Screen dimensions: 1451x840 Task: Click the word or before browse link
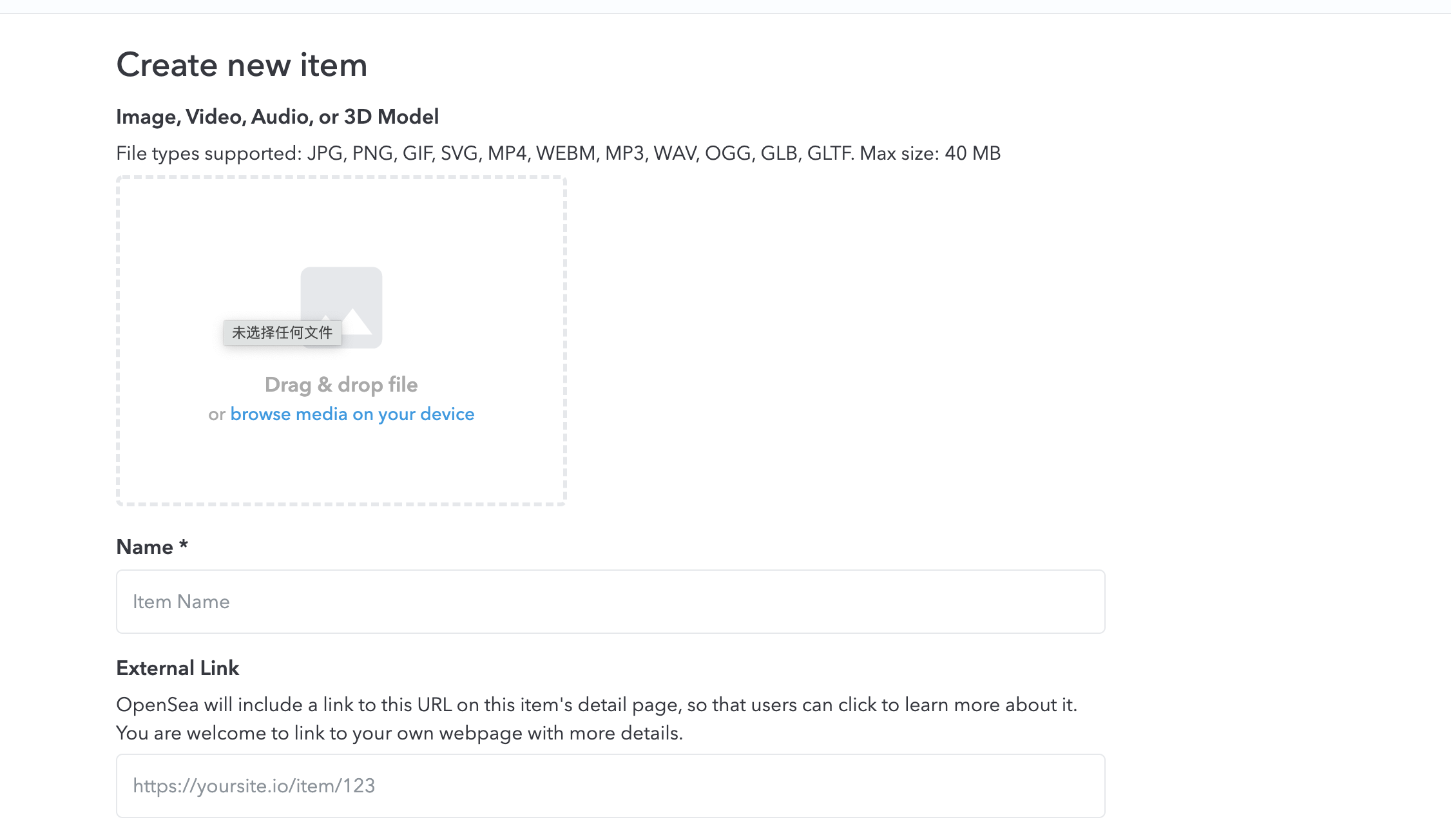click(x=216, y=414)
